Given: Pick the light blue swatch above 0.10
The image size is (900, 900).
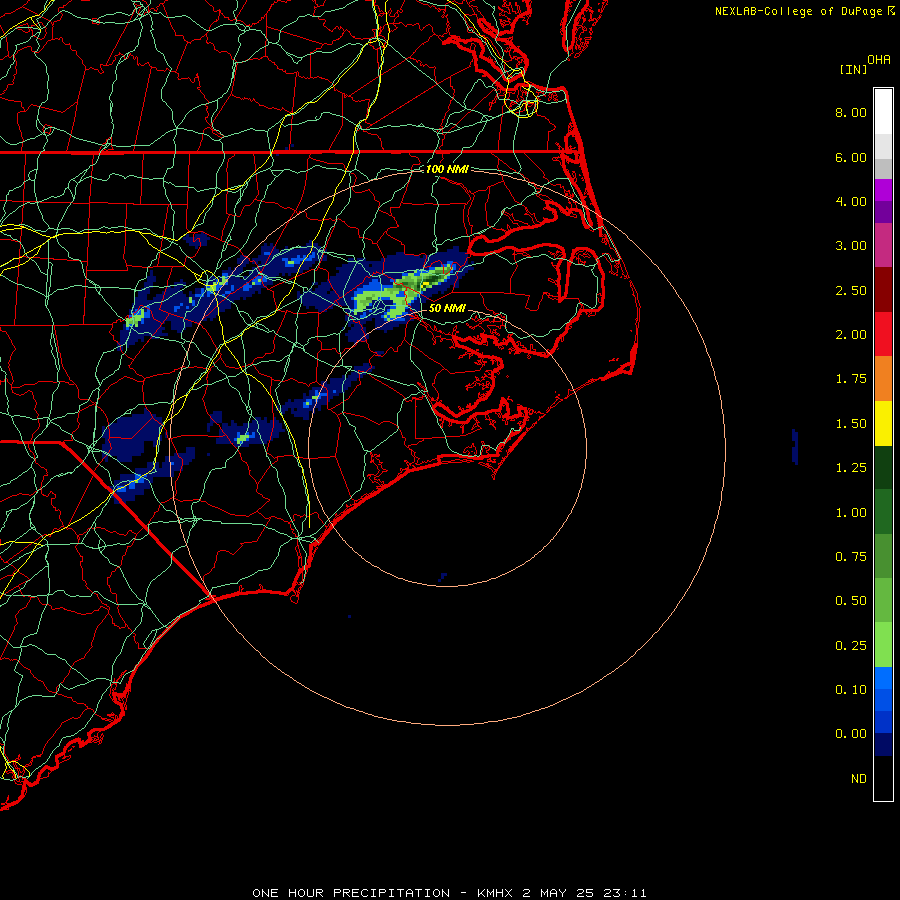Looking at the screenshot, I should 883,678.
